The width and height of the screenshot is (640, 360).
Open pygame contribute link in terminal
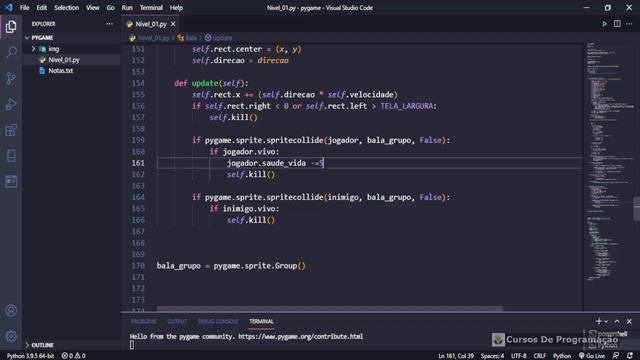point(300,337)
